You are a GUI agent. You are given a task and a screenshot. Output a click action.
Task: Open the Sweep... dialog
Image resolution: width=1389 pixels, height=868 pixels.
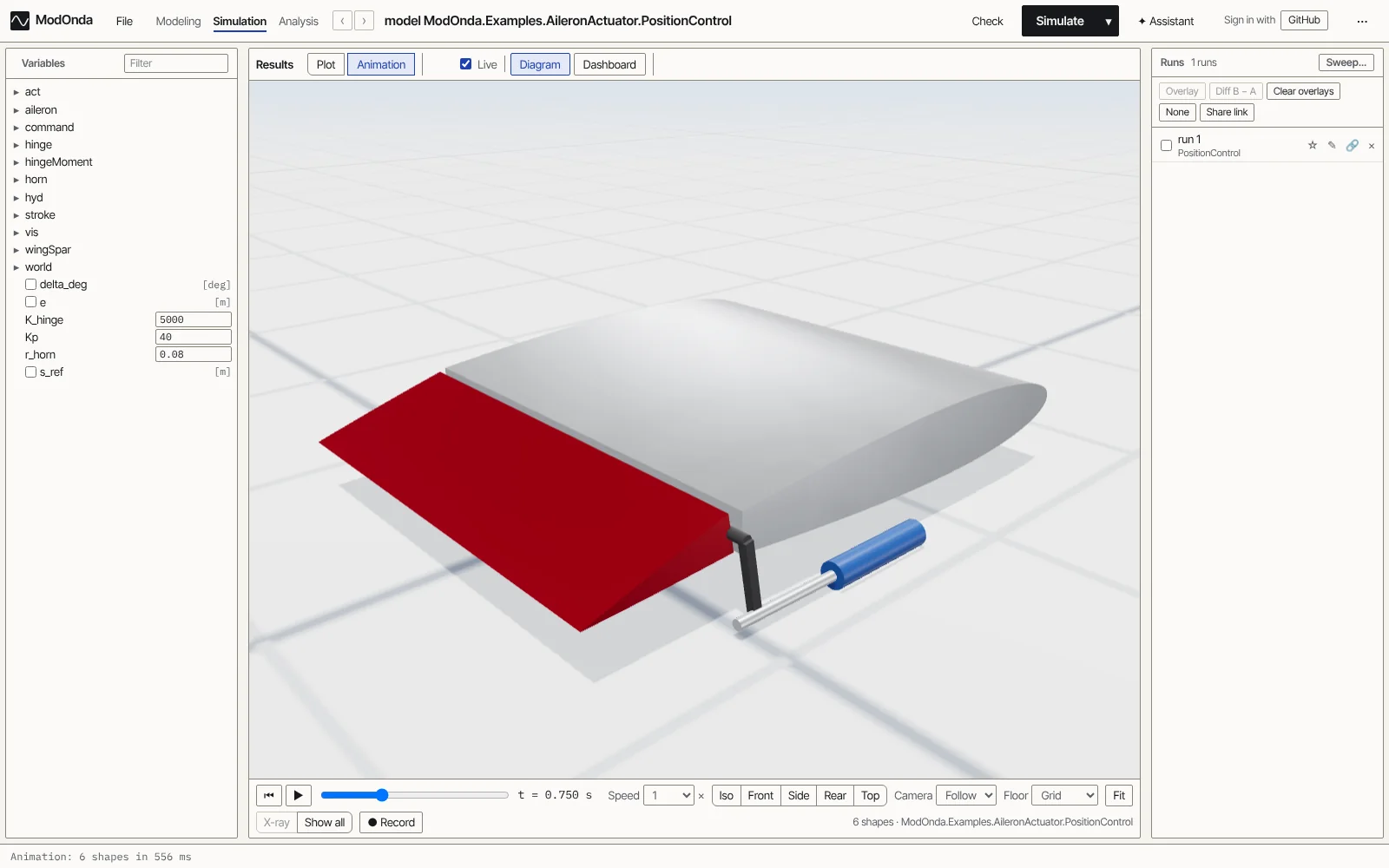[1346, 62]
